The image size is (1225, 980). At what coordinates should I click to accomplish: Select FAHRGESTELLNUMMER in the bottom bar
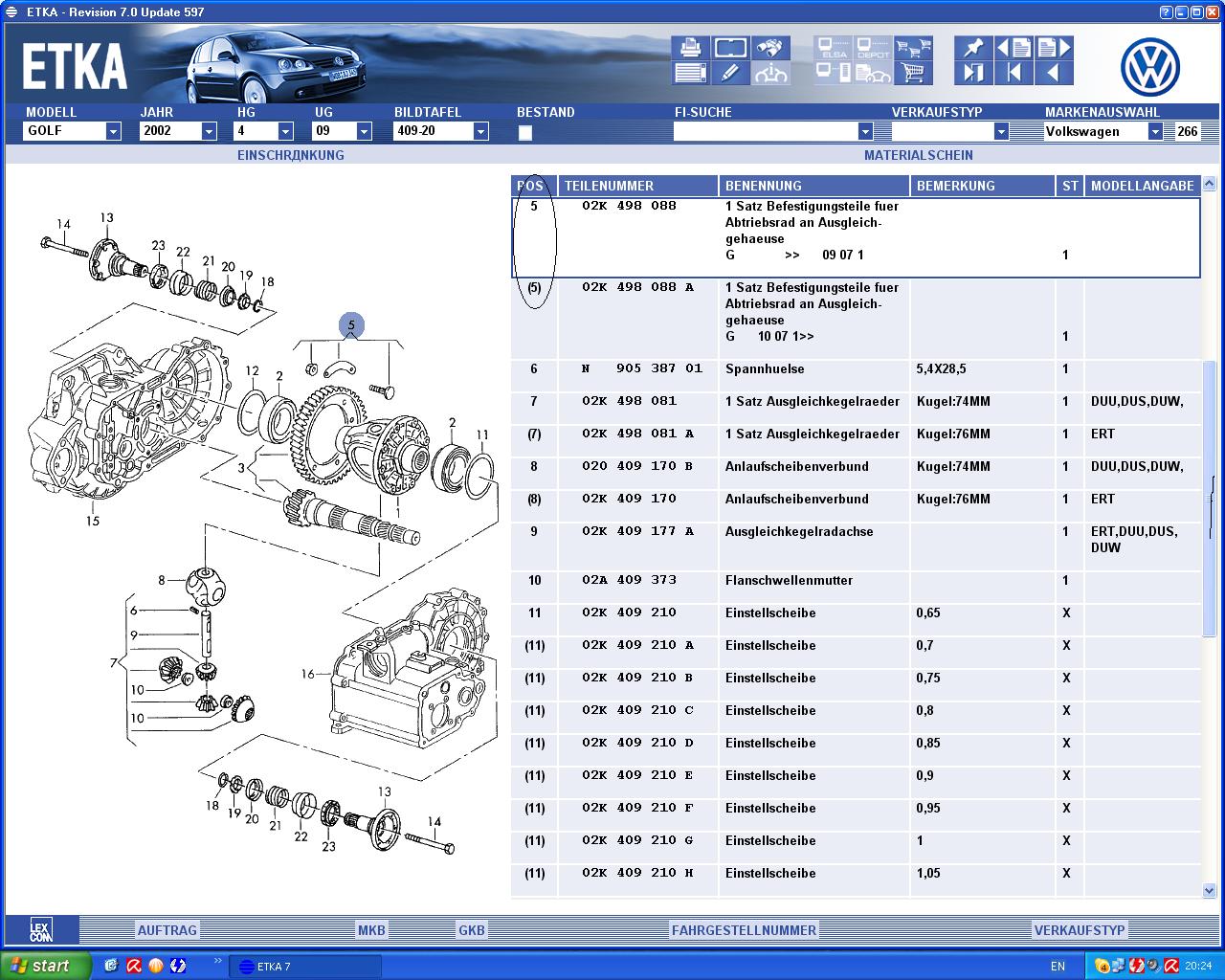(x=744, y=930)
